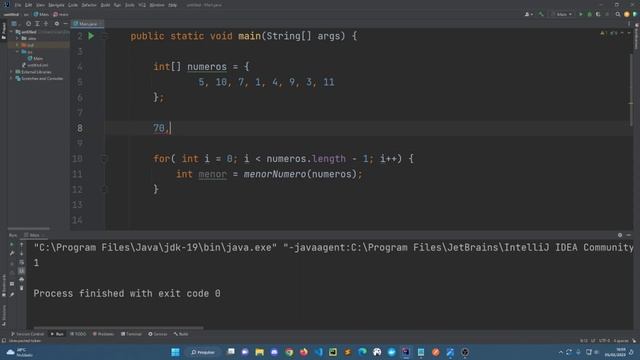
Task: Click Select Opened File target icon in Project panel
Action: [29, 24]
